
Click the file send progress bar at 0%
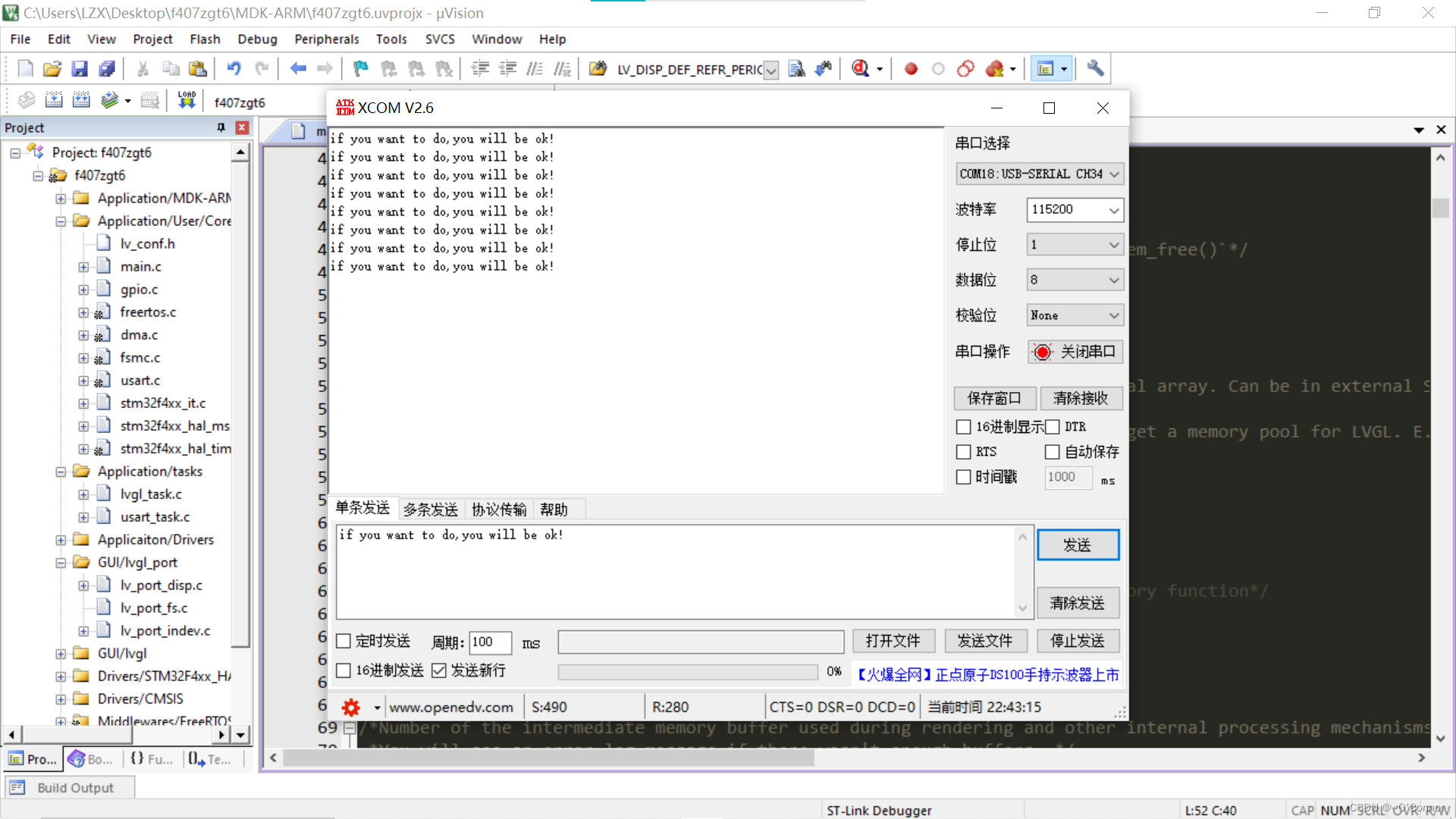pos(687,671)
